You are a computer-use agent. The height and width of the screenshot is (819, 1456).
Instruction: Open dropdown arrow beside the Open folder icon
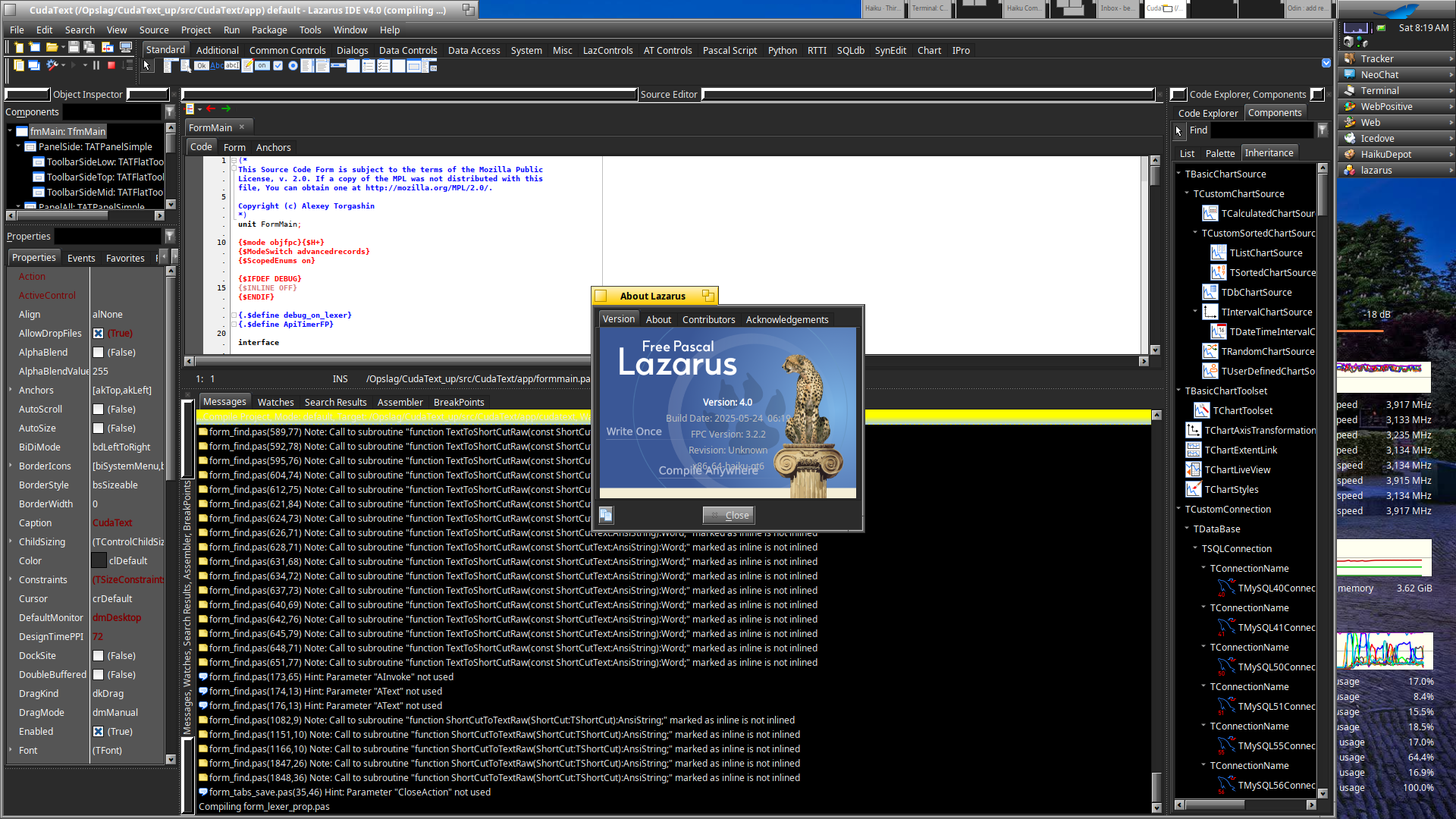point(63,47)
